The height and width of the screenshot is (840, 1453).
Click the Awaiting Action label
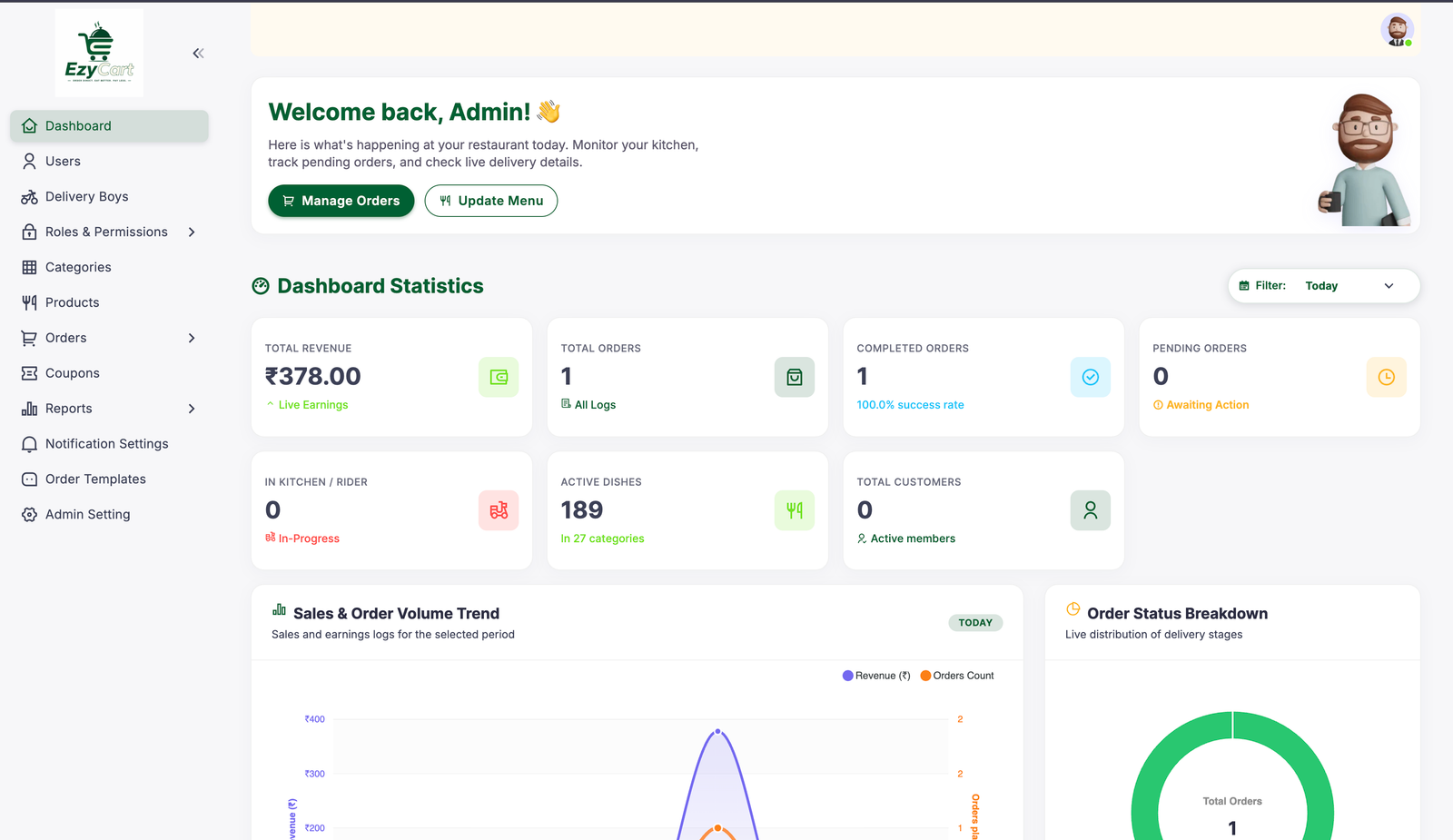(1201, 405)
